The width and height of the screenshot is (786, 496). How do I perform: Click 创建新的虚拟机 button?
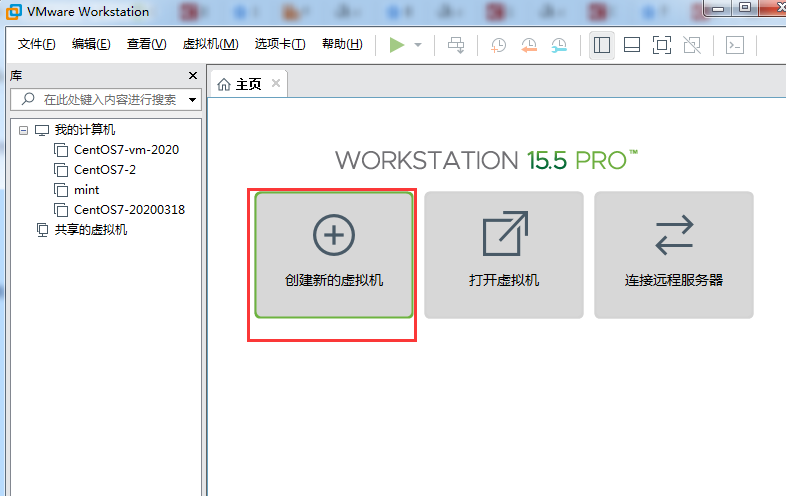334,255
